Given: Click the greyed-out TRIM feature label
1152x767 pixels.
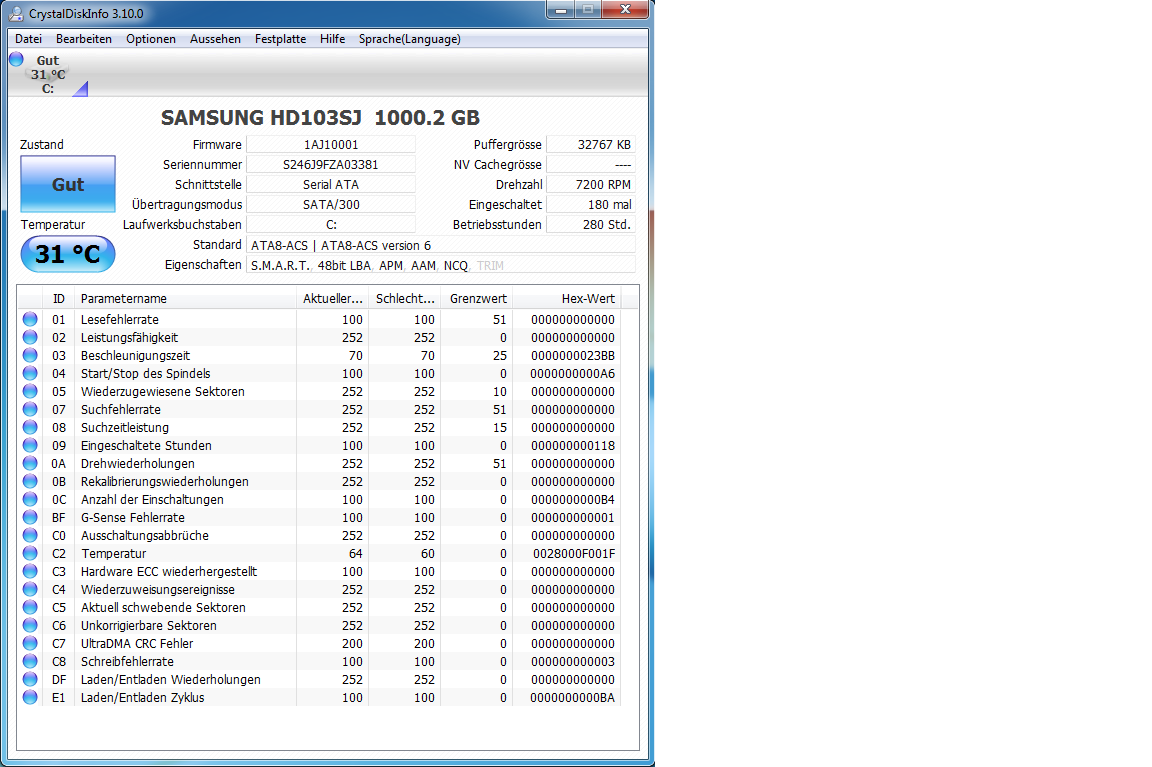Looking at the screenshot, I should [490, 266].
